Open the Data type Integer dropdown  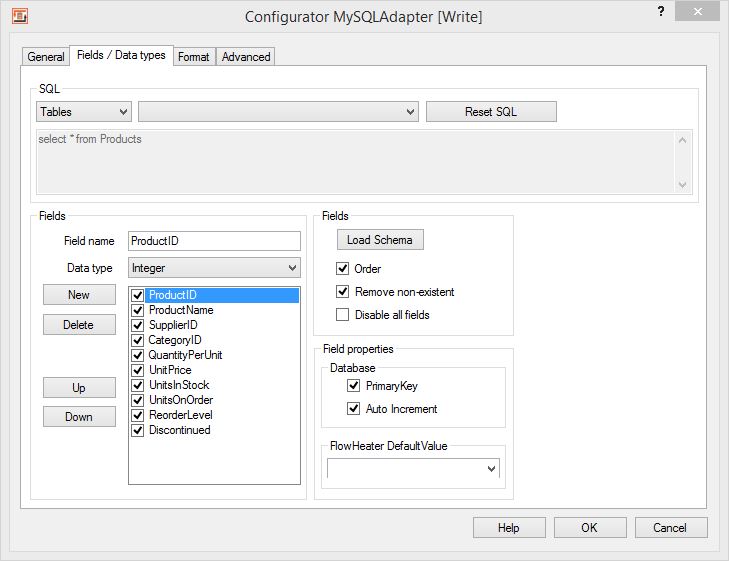(x=214, y=268)
